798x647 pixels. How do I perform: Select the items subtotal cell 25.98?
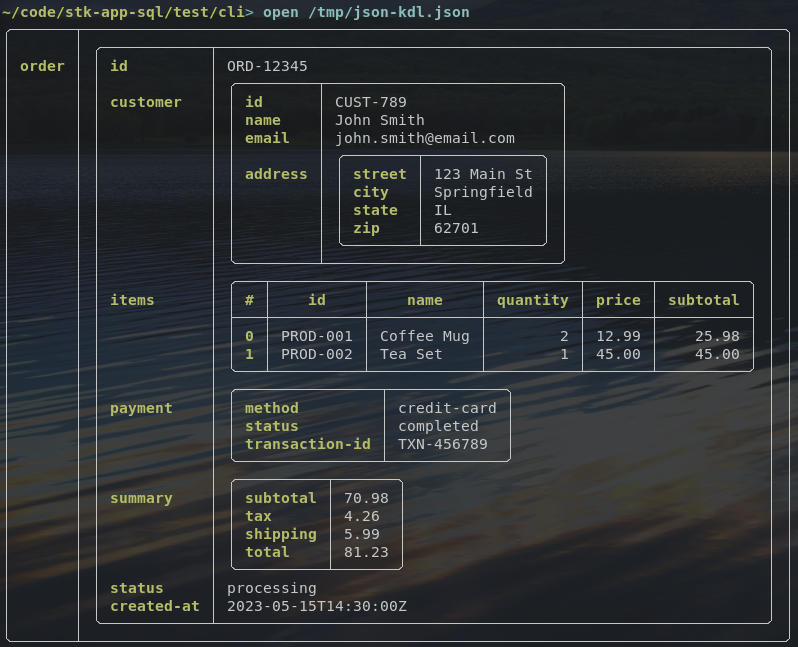717,336
